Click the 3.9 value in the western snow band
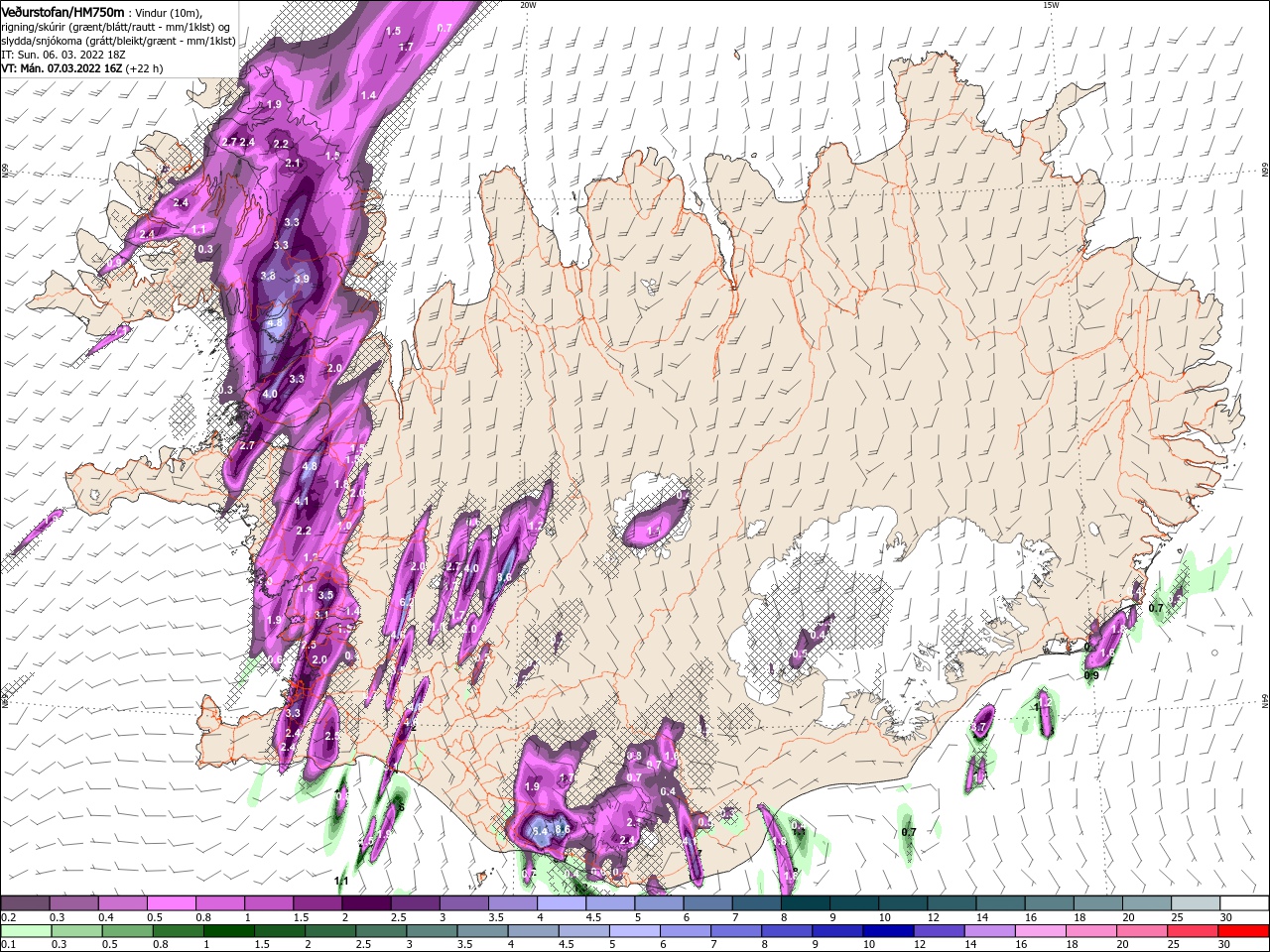 (303, 280)
